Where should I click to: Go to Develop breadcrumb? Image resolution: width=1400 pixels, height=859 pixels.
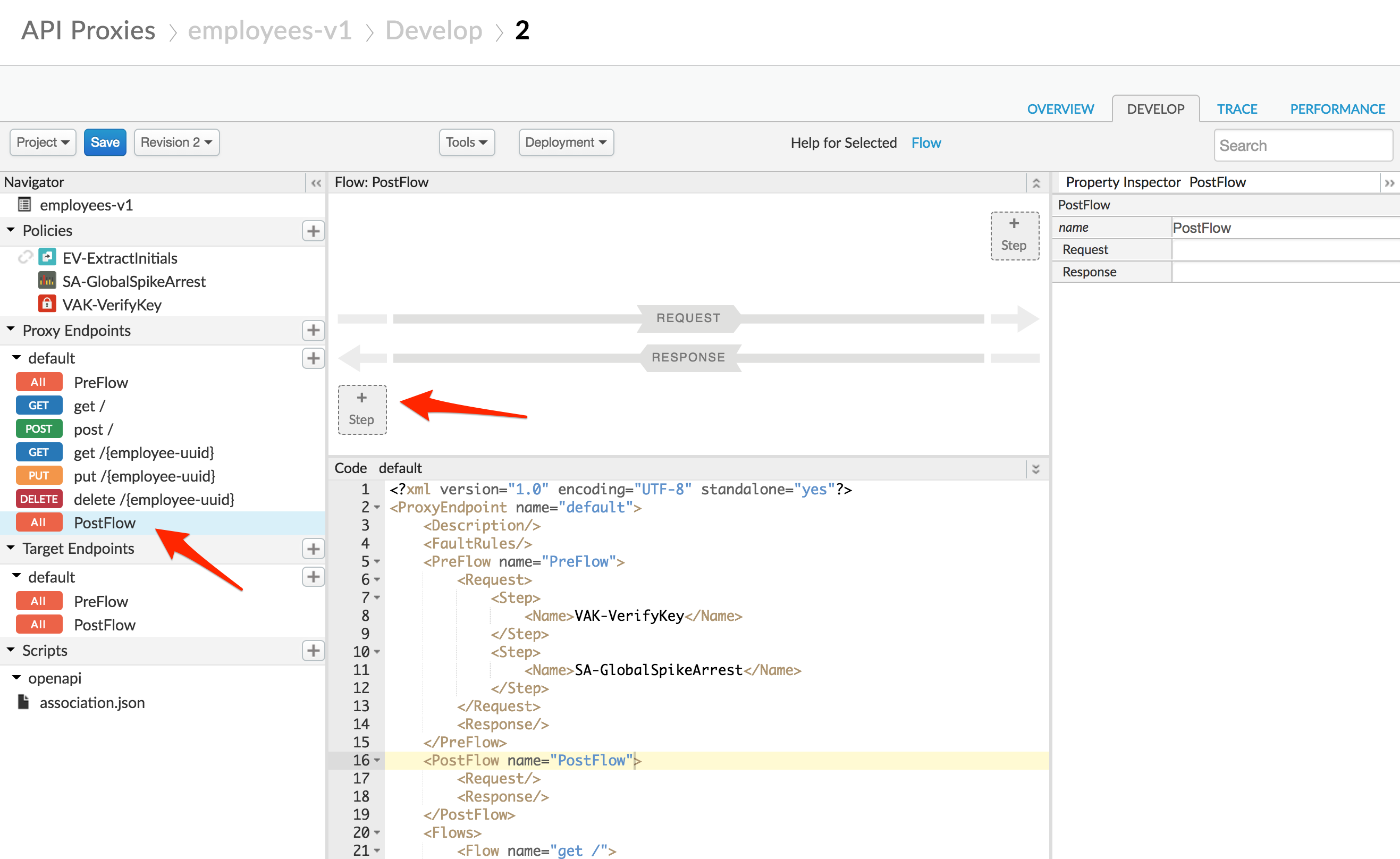pos(434,30)
